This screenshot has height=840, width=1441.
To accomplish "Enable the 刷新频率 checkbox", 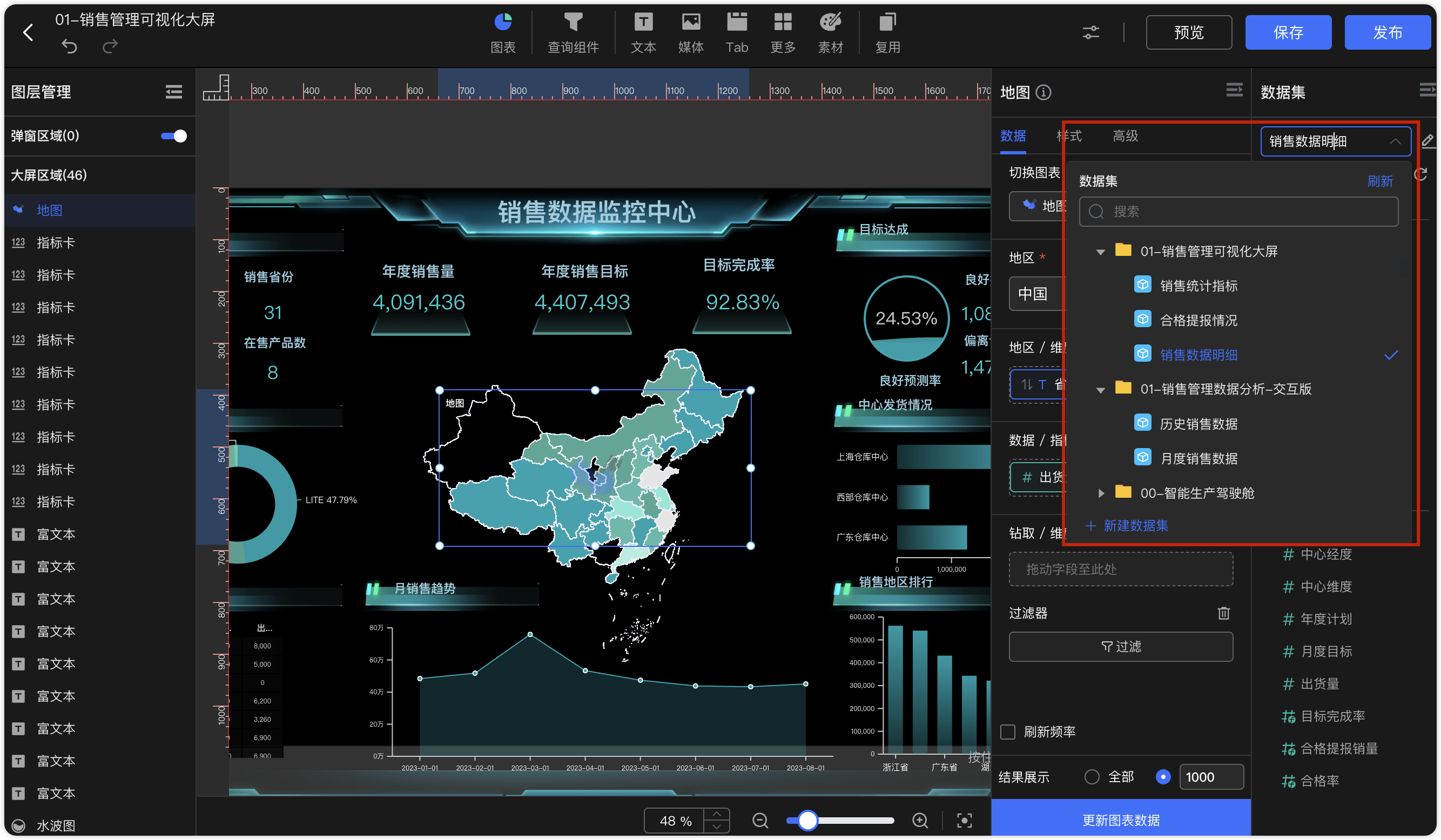I will 1007,732.
